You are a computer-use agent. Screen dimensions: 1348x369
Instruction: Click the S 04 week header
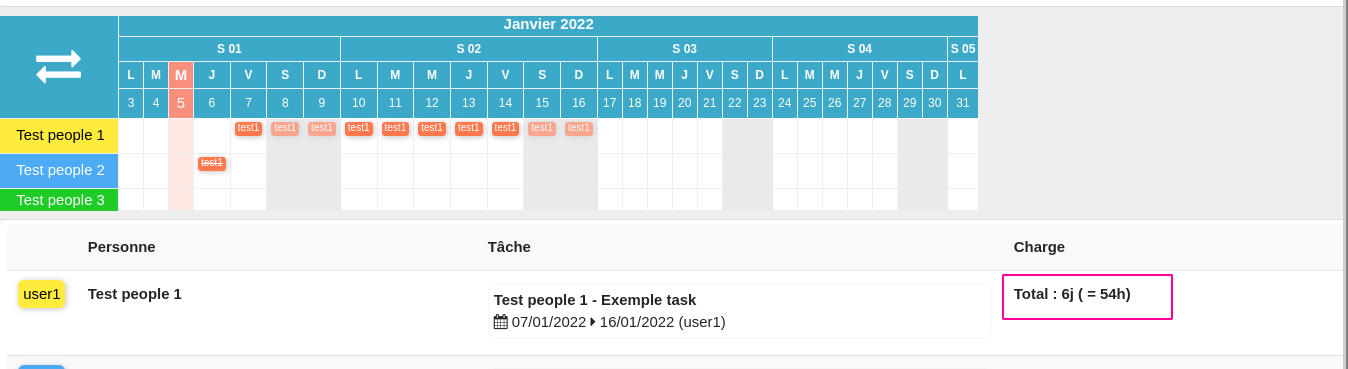click(x=860, y=49)
